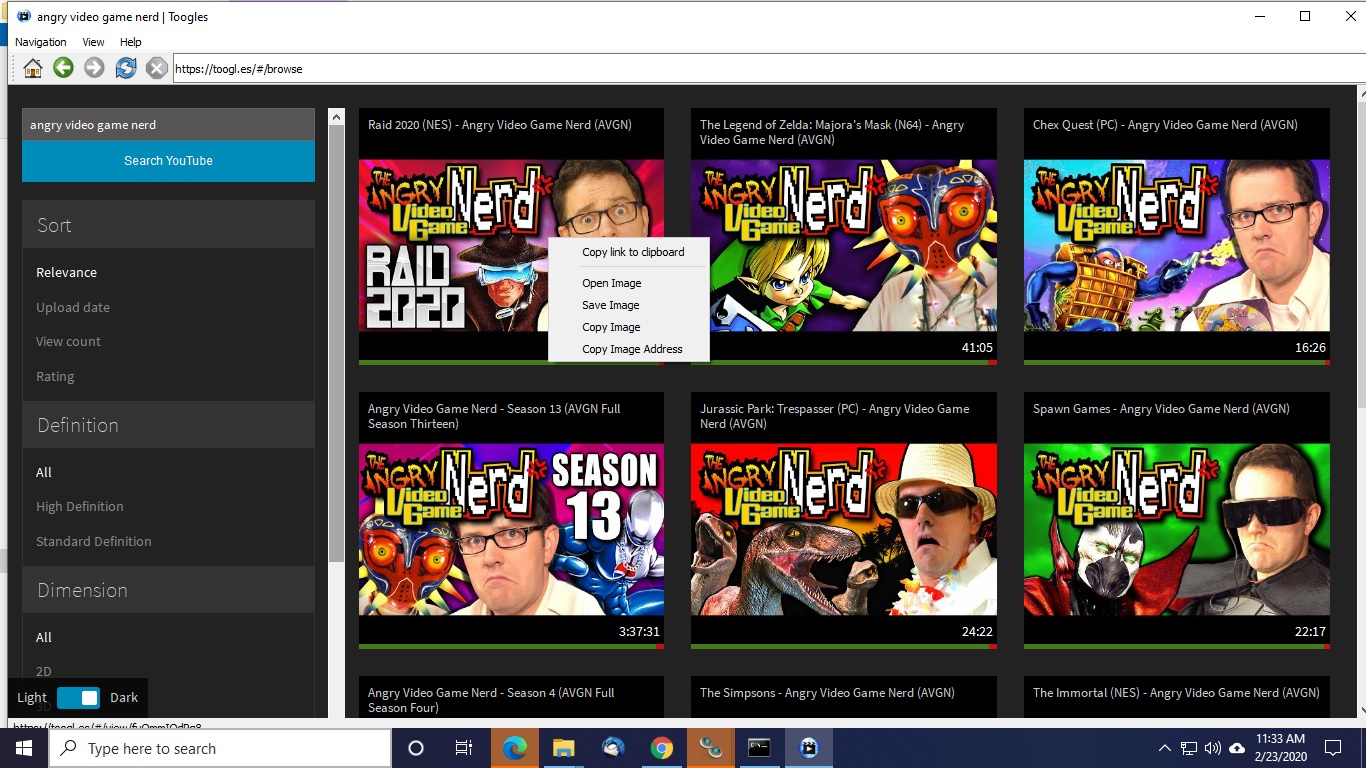
Task: Reload the page with refresh icon
Action: [125, 68]
